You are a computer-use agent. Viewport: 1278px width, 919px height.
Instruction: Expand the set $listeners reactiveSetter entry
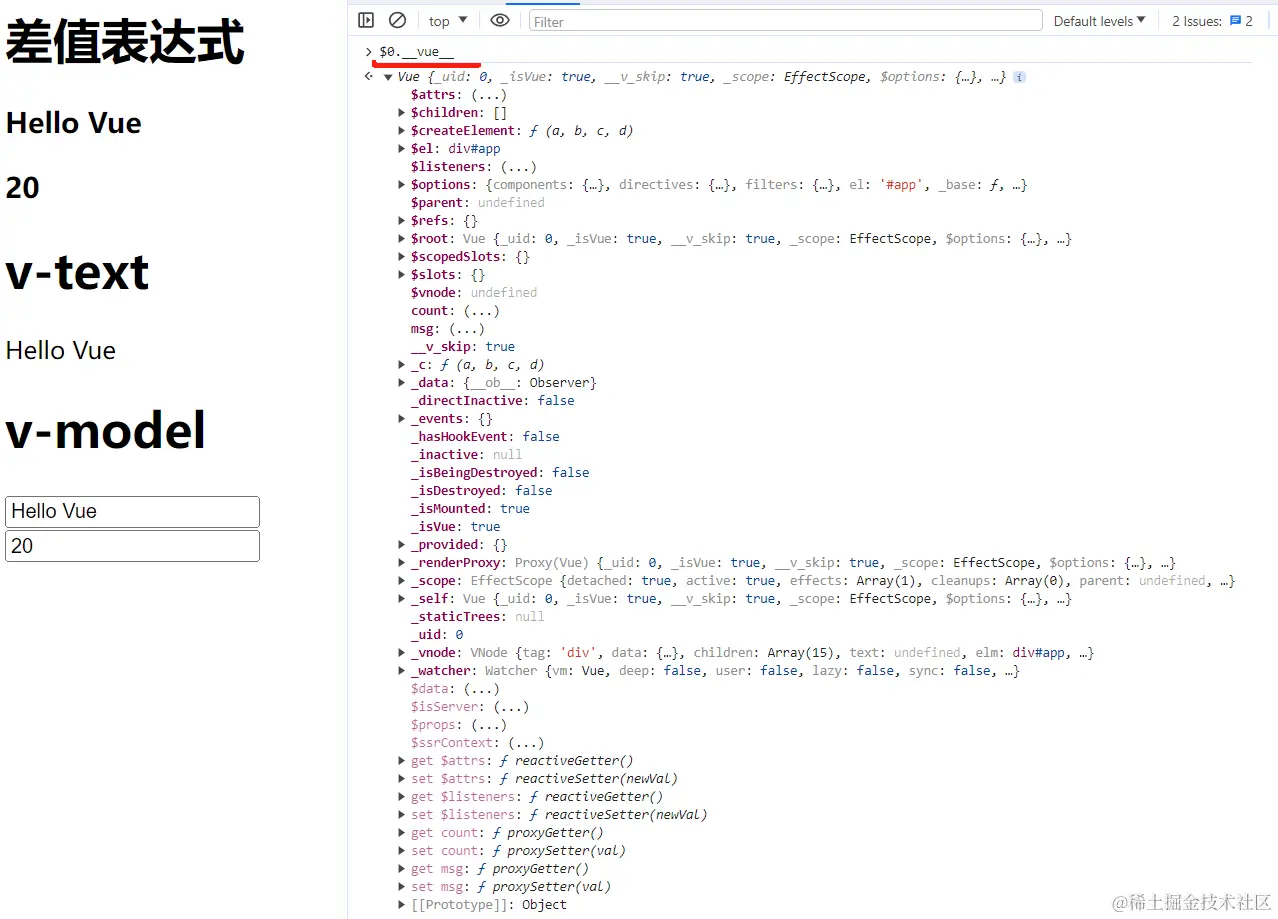pos(402,815)
